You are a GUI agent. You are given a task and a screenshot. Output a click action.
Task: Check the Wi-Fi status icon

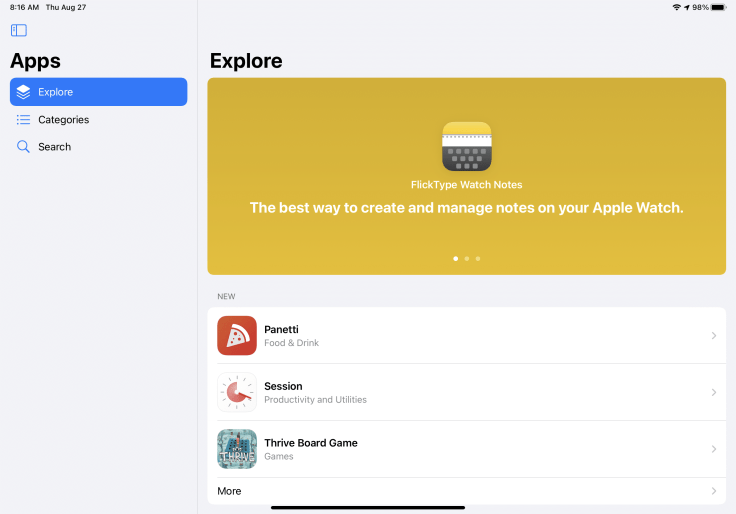676,7
